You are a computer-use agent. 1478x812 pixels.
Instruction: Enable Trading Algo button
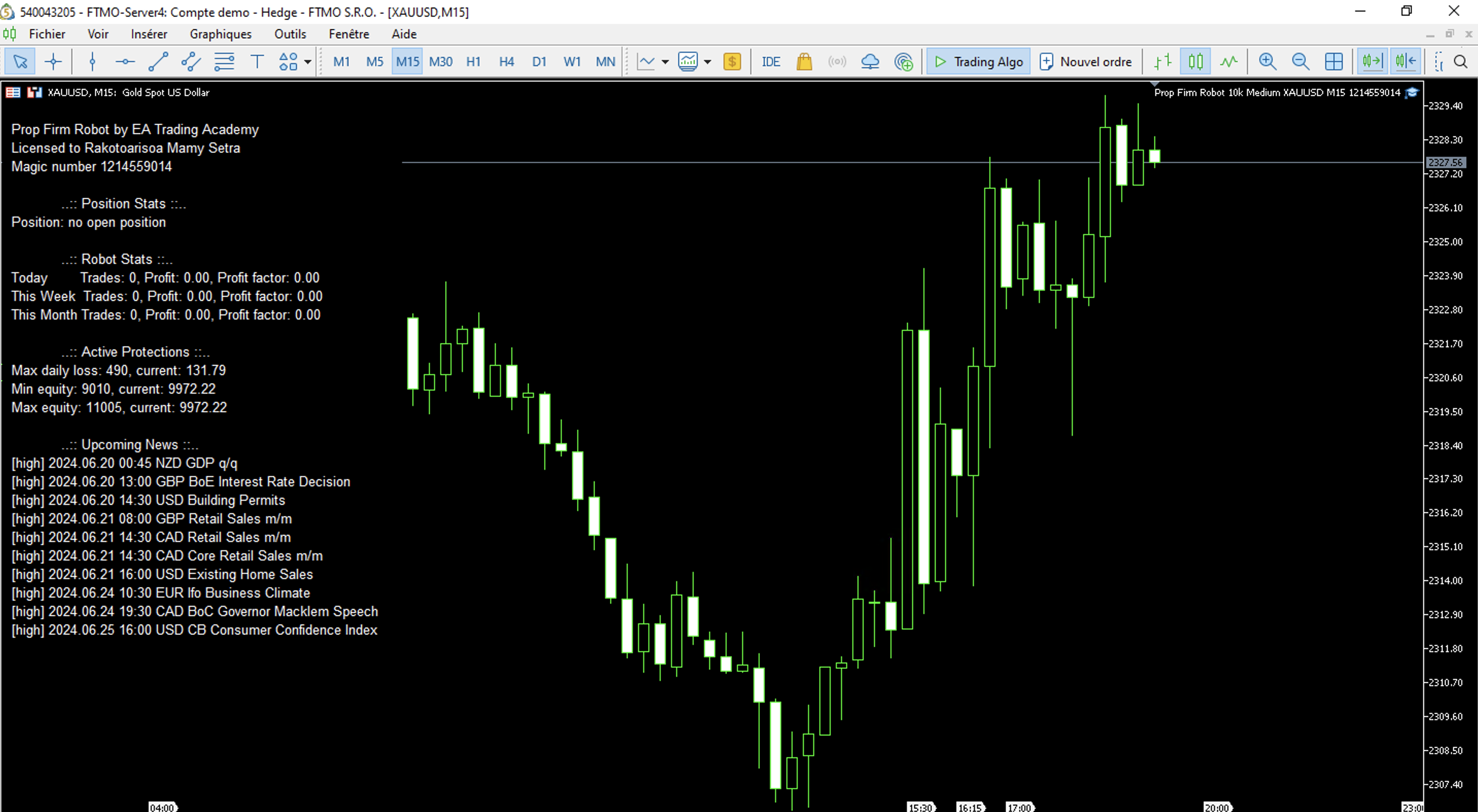click(x=978, y=61)
